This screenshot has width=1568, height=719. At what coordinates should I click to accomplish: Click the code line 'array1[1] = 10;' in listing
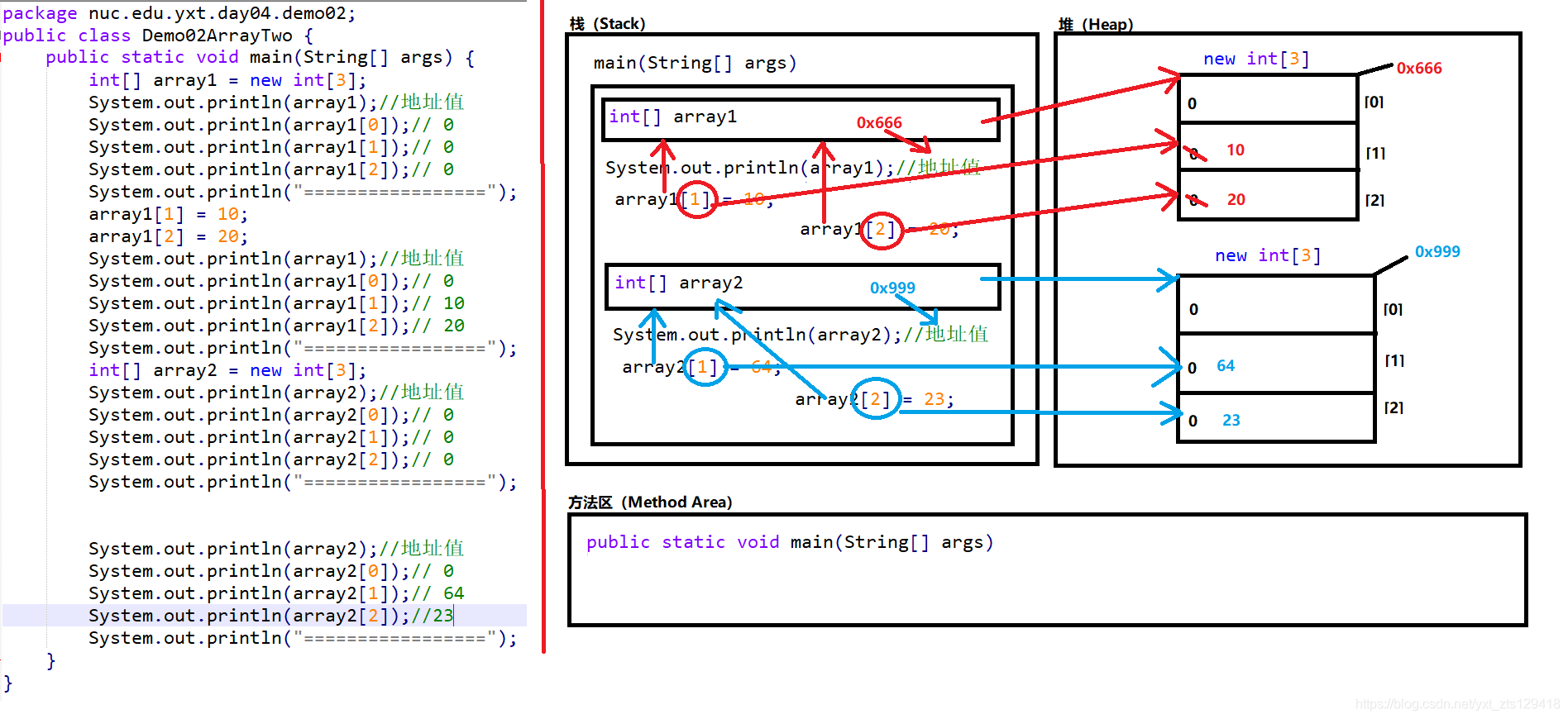point(169,214)
